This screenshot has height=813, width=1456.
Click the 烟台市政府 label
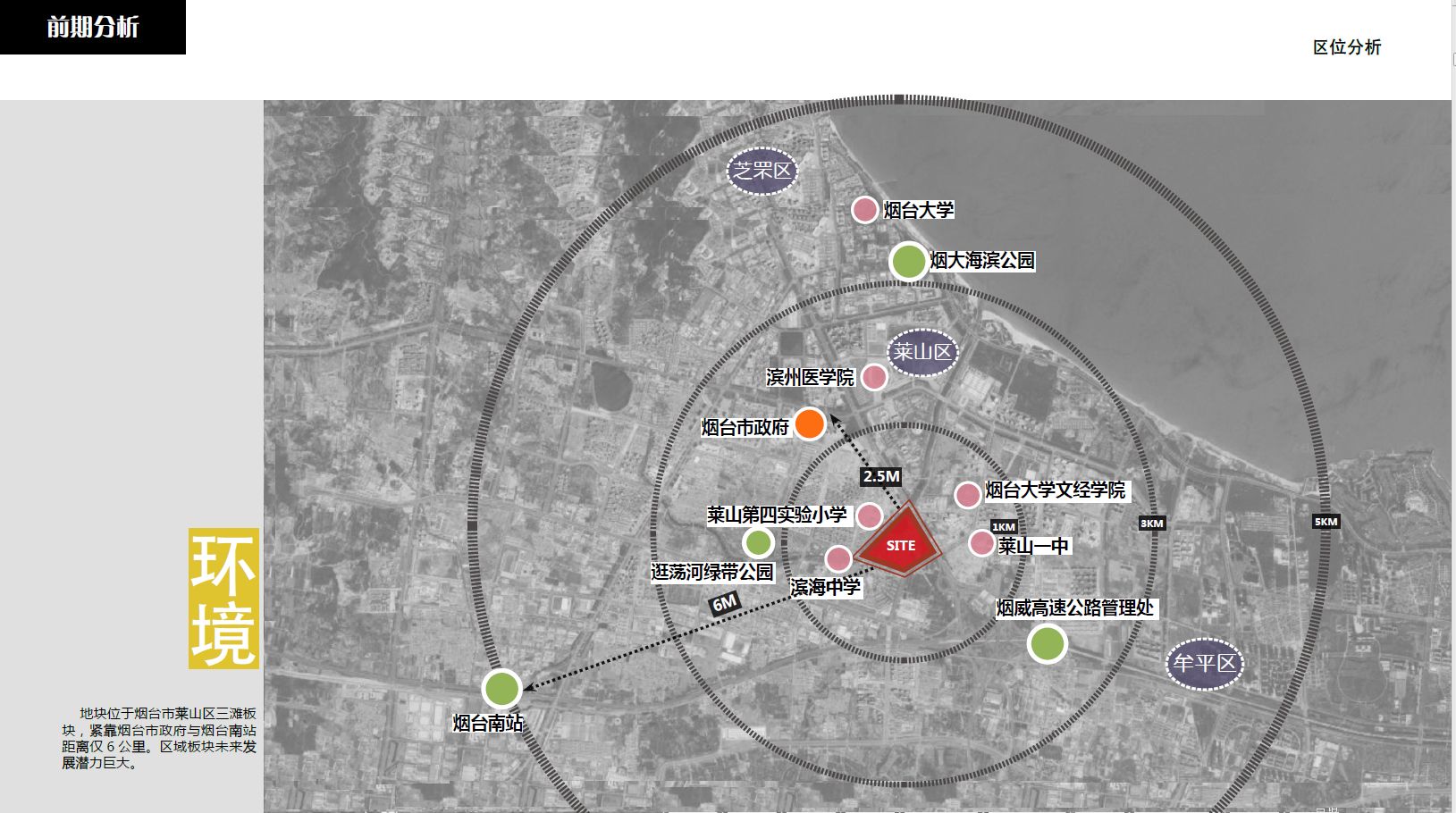[745, 428]
